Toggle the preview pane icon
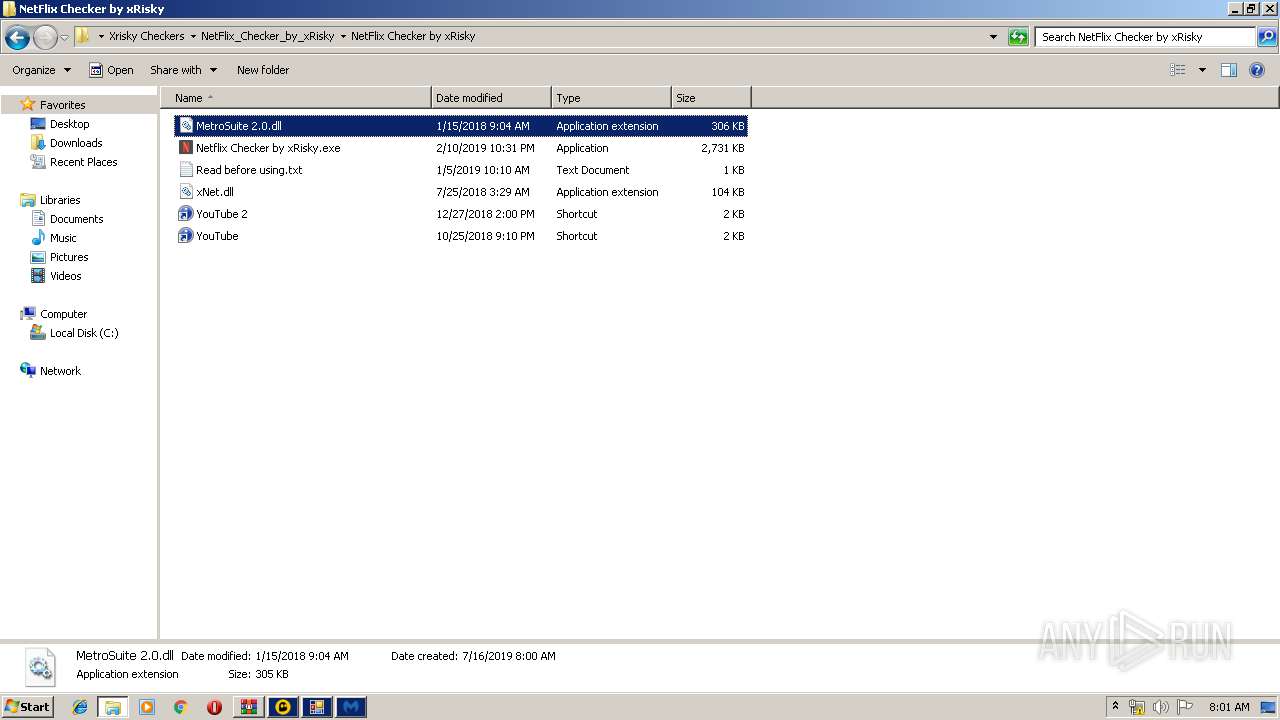The width and height of the screenshot is (1280, 720). coord(1229,70)
